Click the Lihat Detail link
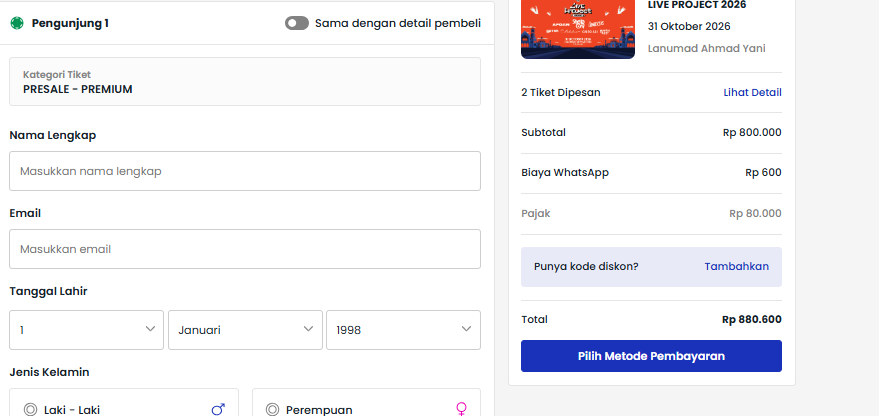 coord(752,93)
